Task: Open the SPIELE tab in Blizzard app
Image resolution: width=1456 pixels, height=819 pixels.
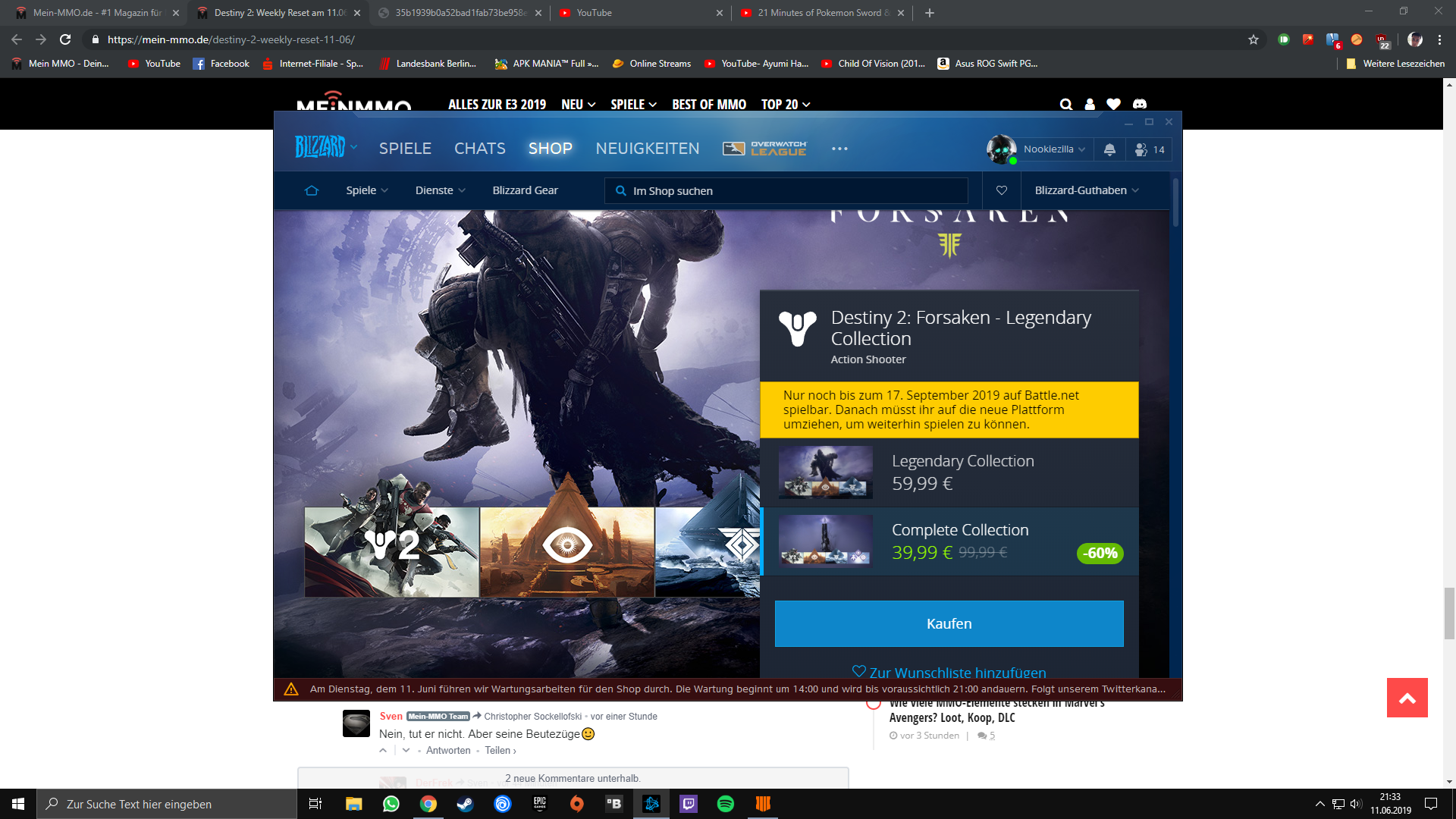Action: coord(405,149)
